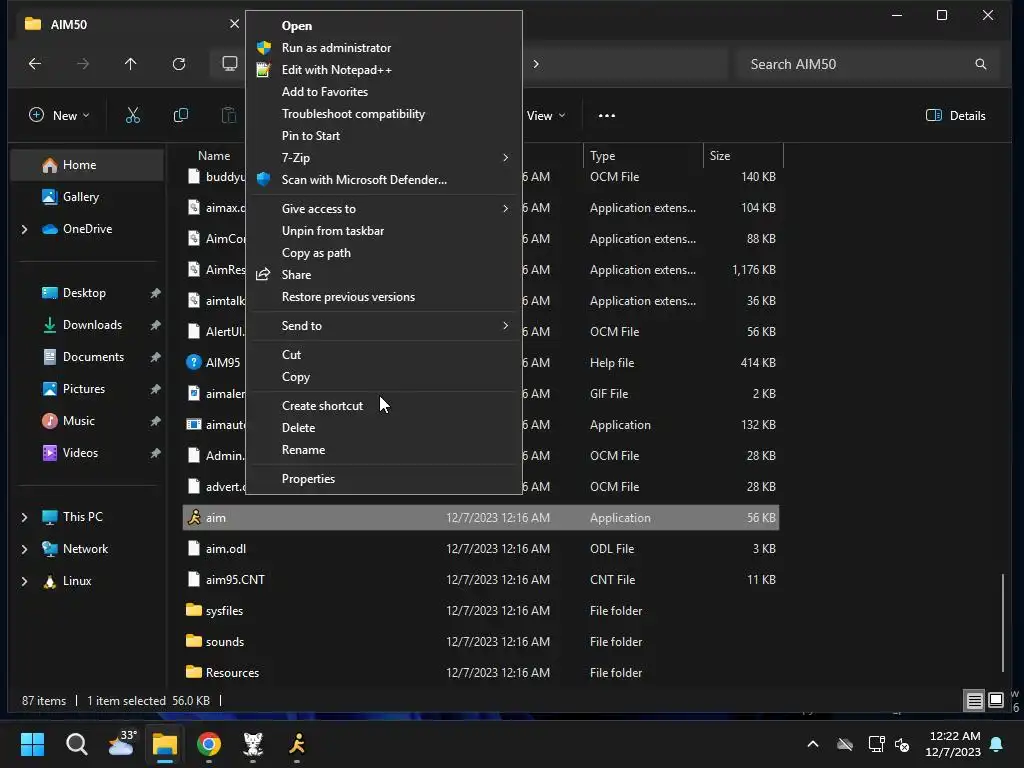Image resolution: width=1024 pixels, height=768 pixels.
Task: Open Properties from the context menu
Action: (384, 479)
